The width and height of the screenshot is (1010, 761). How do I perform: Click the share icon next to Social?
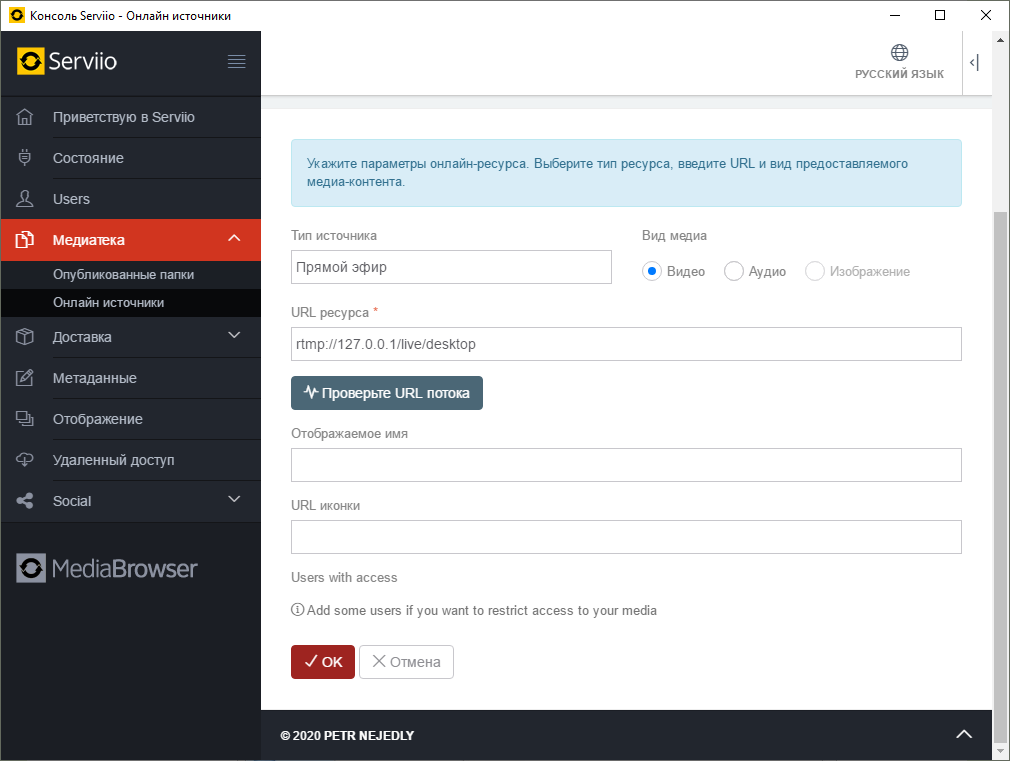(x=26, y=501)
